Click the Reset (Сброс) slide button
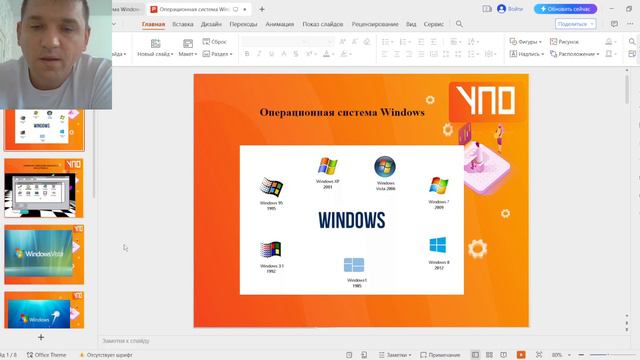The width and height of the screenshot is (640, 360). (214, 42)
